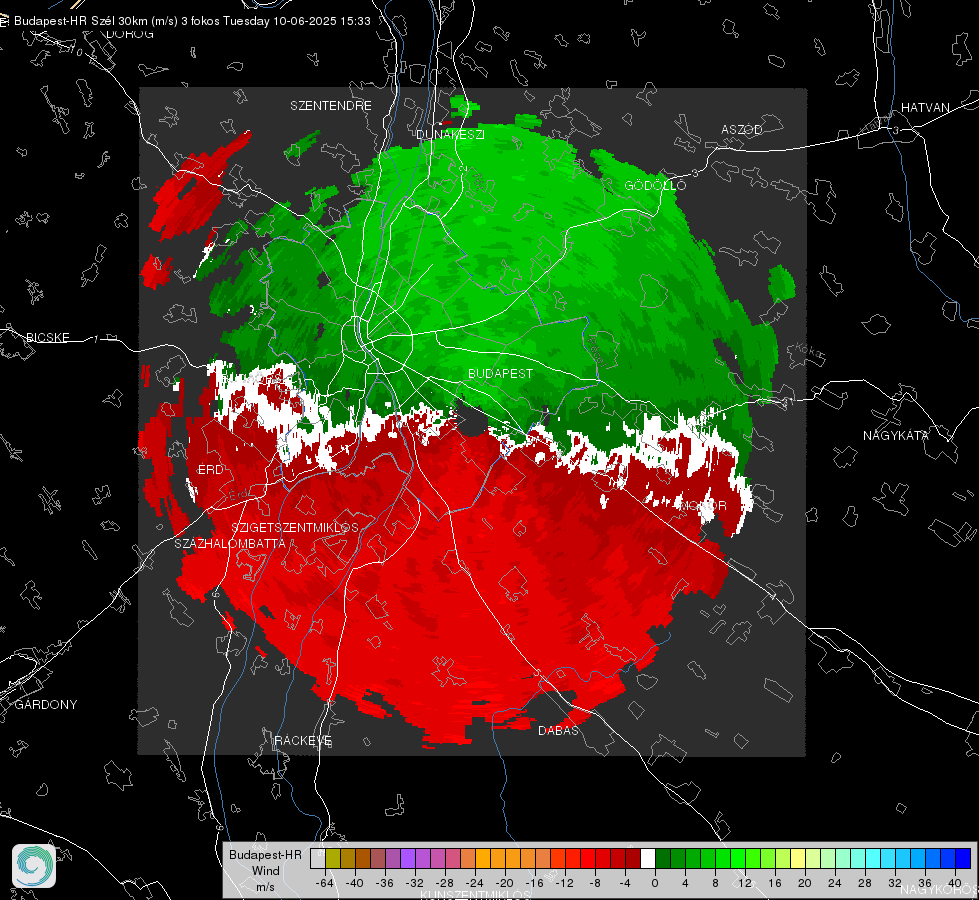Screen dimensions: 979x900
Task: Click the -24 value on the wind legend
Action: click(x=475, y=883)
